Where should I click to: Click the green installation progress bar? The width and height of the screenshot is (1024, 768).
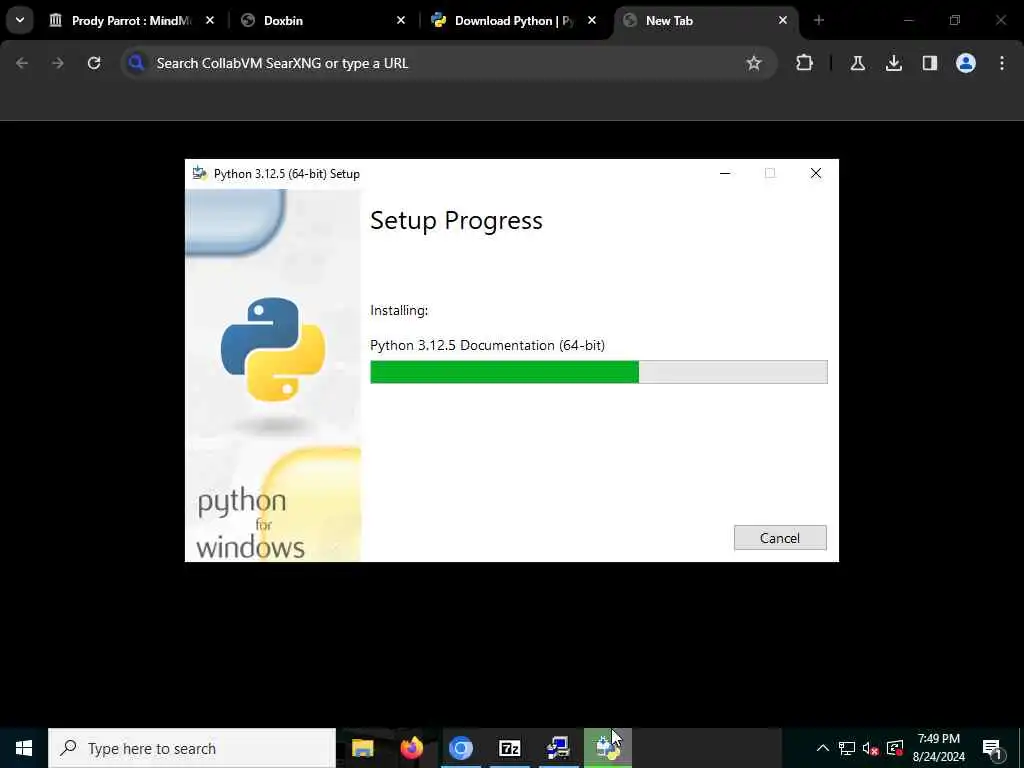[x=598, y=372]
